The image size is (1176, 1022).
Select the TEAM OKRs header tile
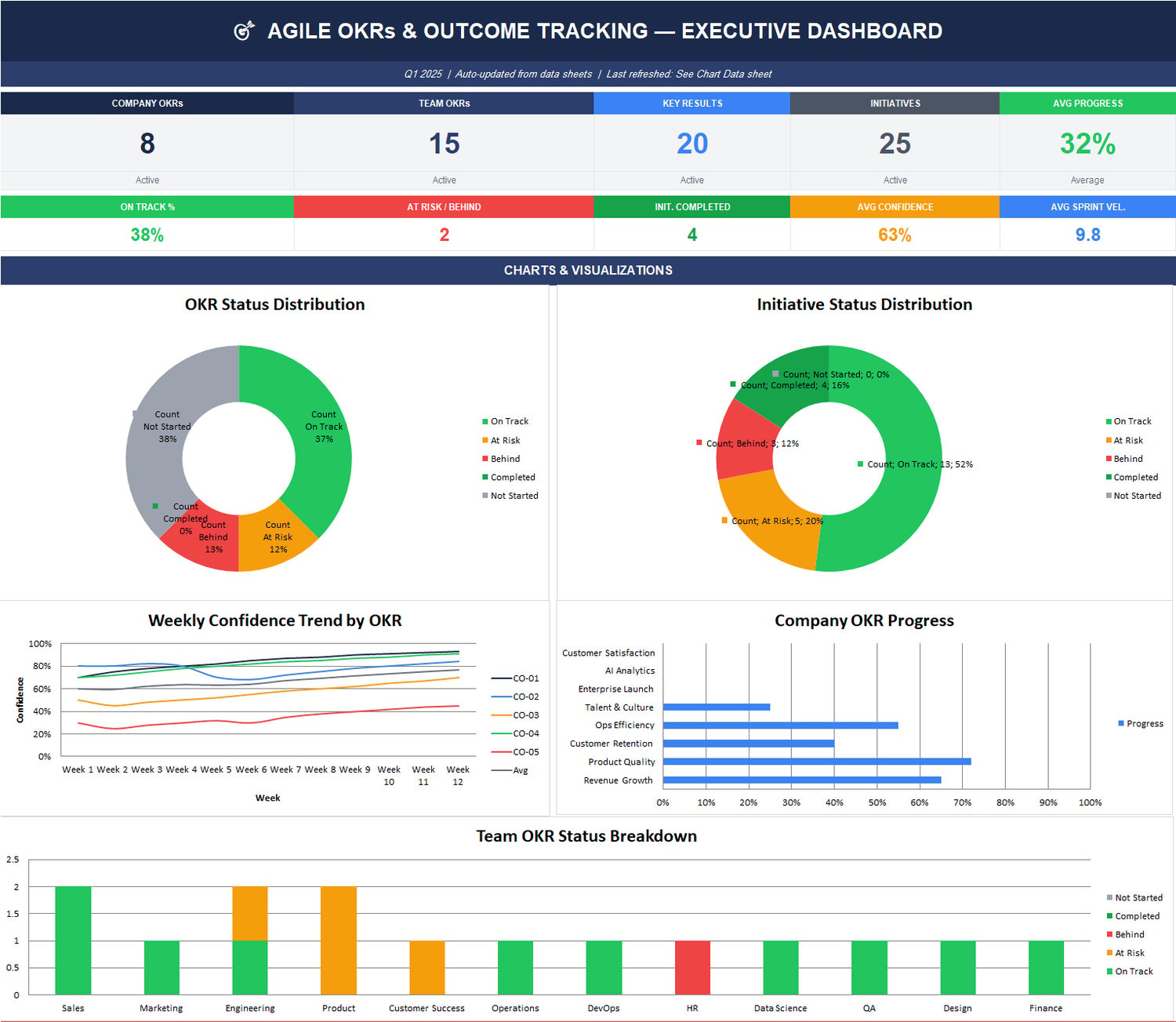click(444, 104)
